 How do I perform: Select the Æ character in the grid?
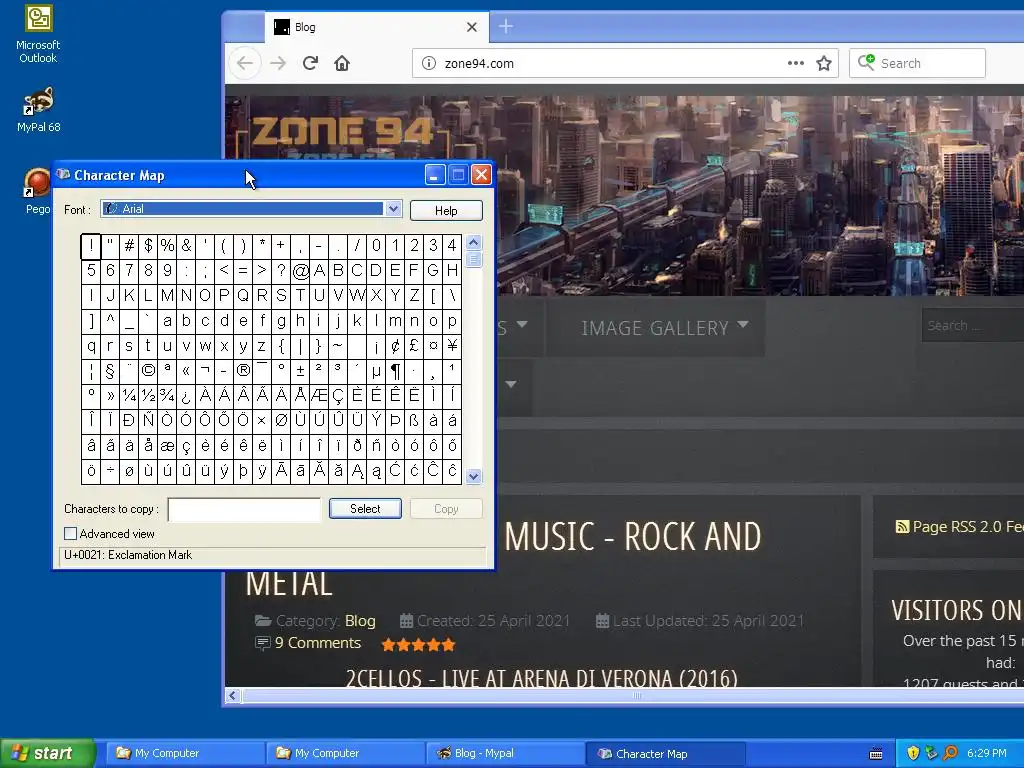pos(319,396)
